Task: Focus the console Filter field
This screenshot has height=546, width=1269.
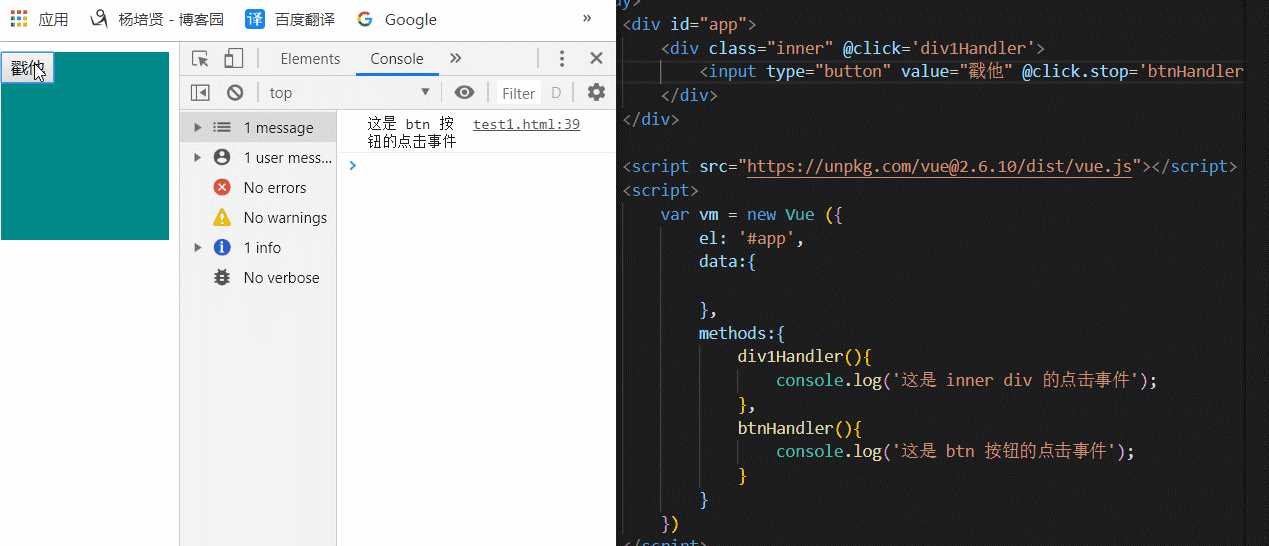Action: (519, 93)
